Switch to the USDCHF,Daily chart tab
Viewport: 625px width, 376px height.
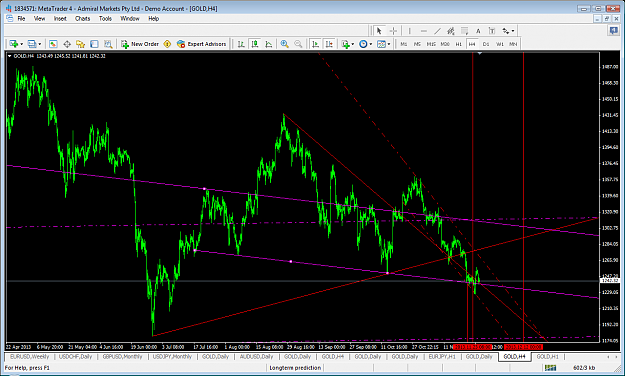tap(75, 356)
